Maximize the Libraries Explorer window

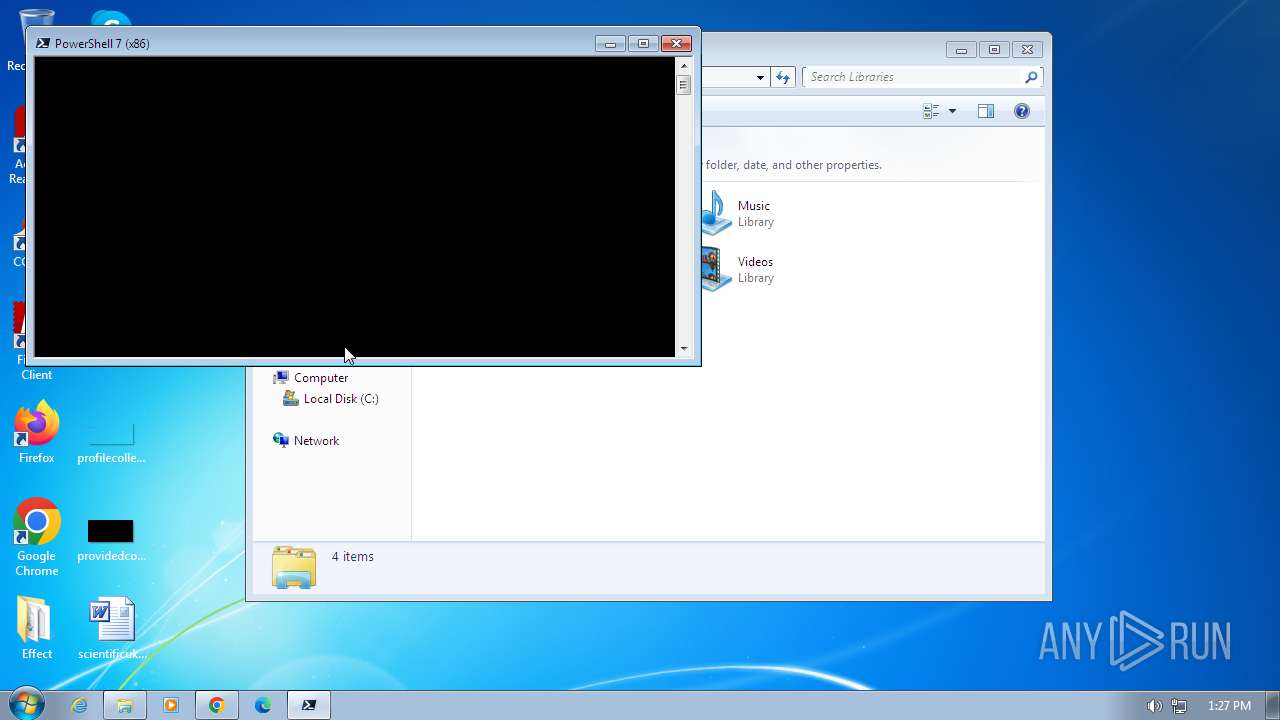point(994,49)
